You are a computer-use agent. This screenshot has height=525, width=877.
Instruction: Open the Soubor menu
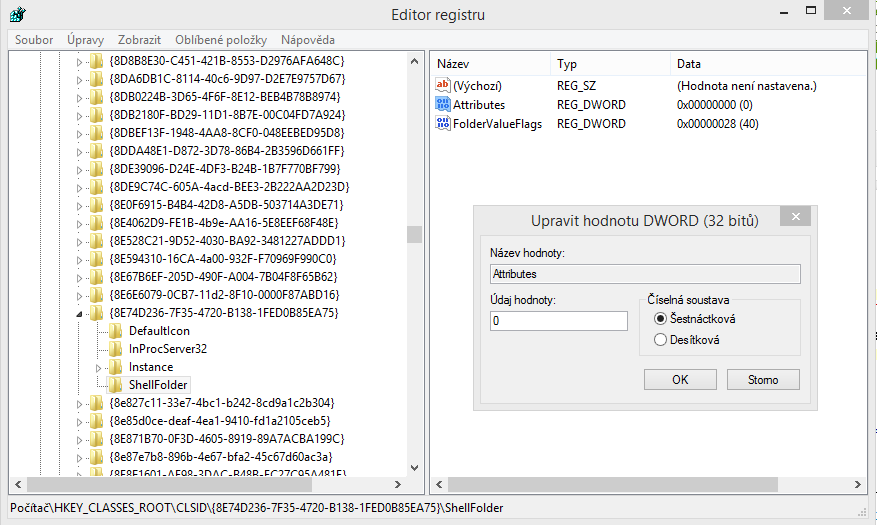[x=34, y=40]
